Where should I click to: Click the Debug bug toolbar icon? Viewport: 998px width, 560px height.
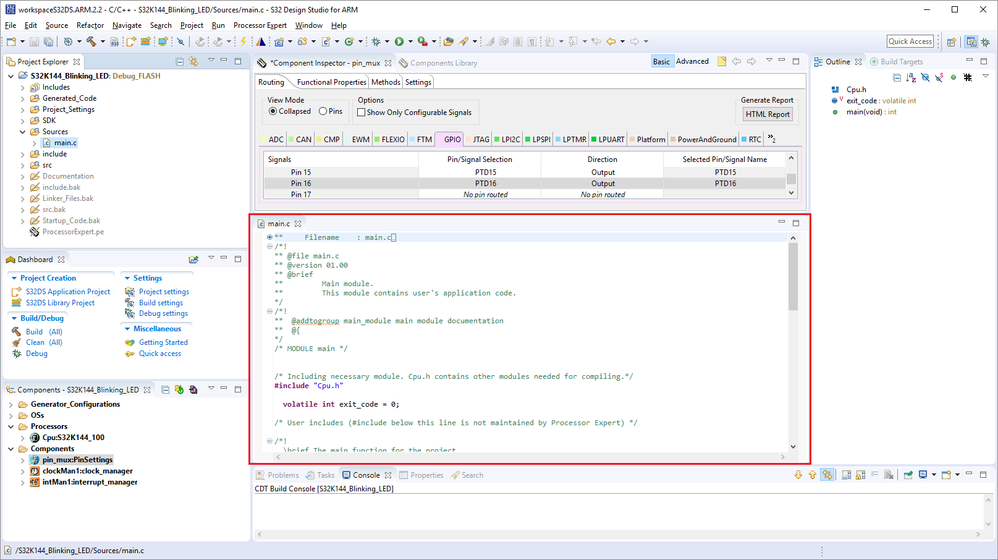376,41
